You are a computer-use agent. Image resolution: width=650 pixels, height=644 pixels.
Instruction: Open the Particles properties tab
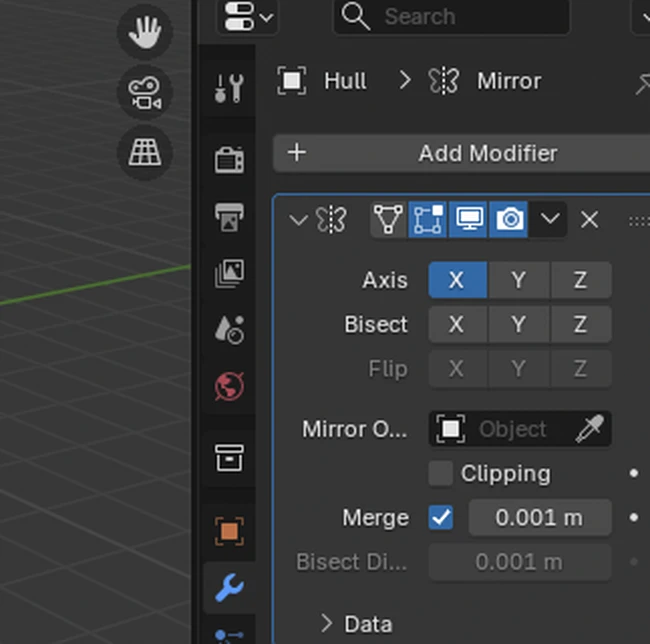coord(229,636)
